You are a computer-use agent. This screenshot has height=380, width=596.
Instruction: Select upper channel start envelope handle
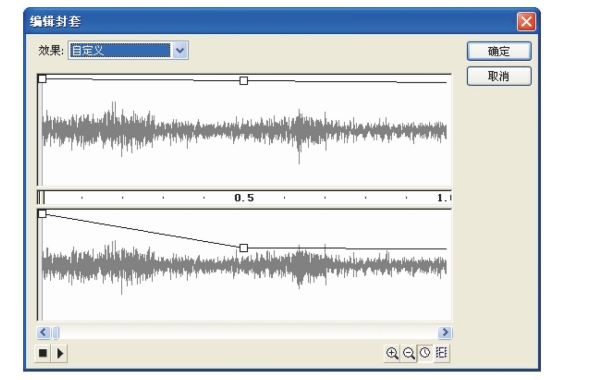42,79
